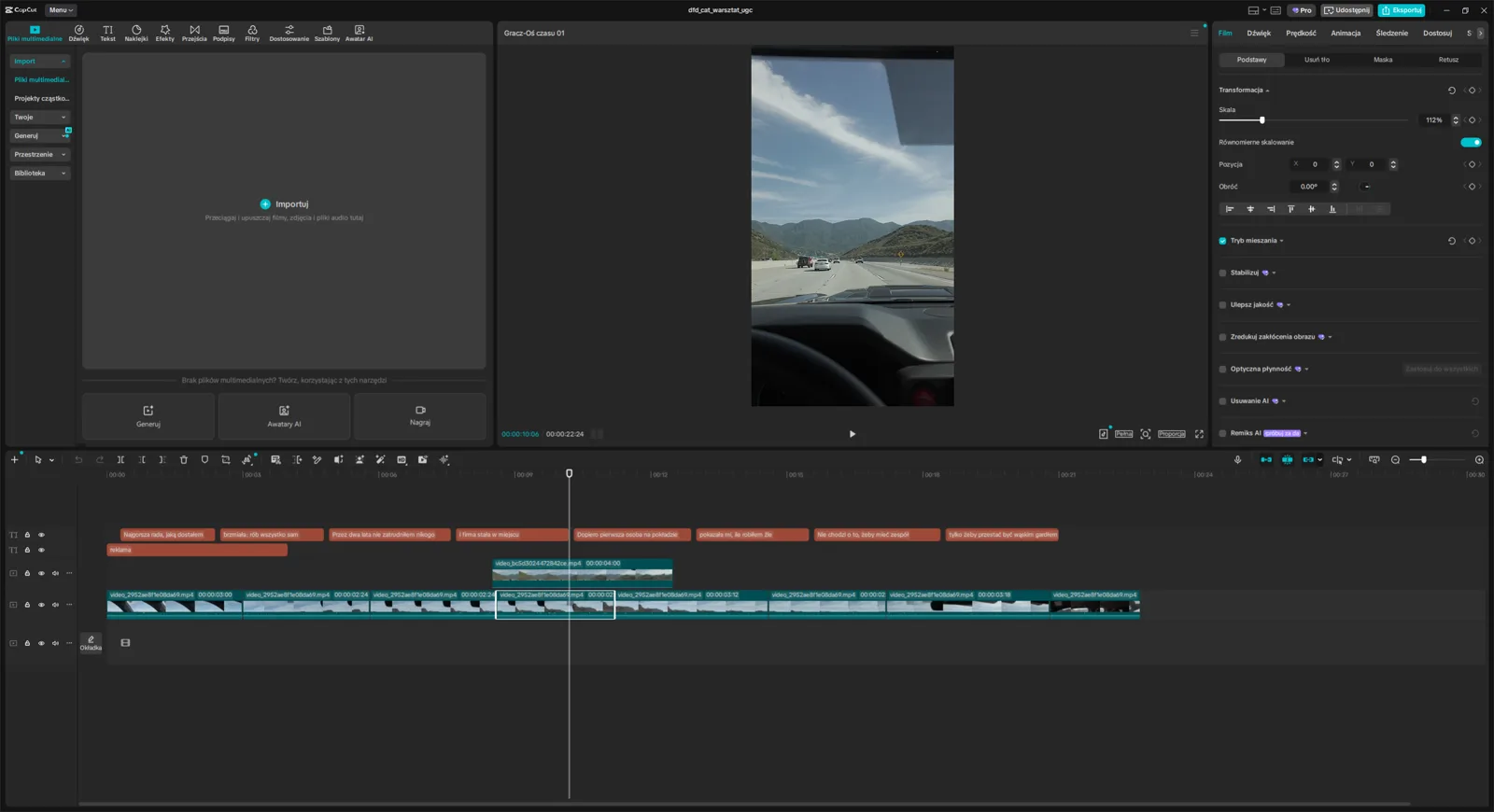Click the trash delete icon in timeline toolbar
Image resolution: width=1494 pixels, height=812 pixels.
[184, 460]
